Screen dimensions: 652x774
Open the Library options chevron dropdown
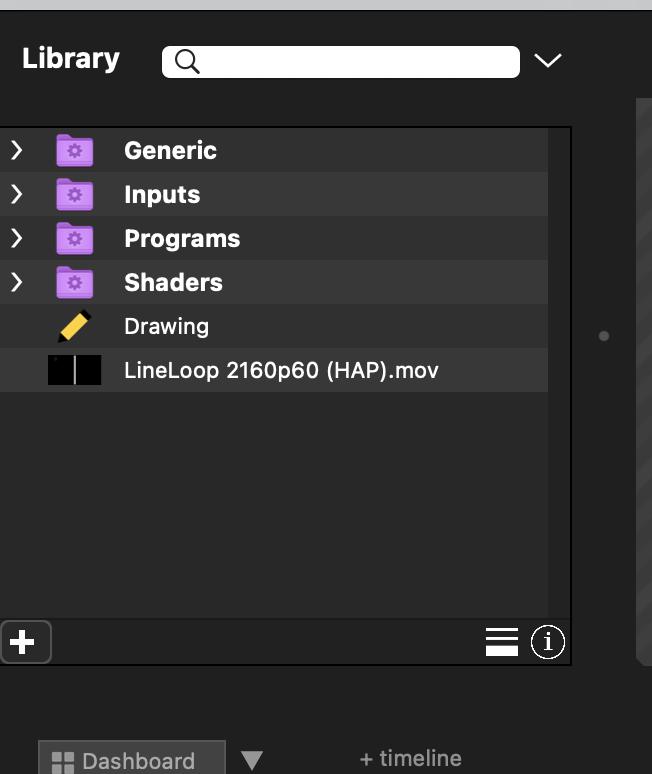(548, 61)
